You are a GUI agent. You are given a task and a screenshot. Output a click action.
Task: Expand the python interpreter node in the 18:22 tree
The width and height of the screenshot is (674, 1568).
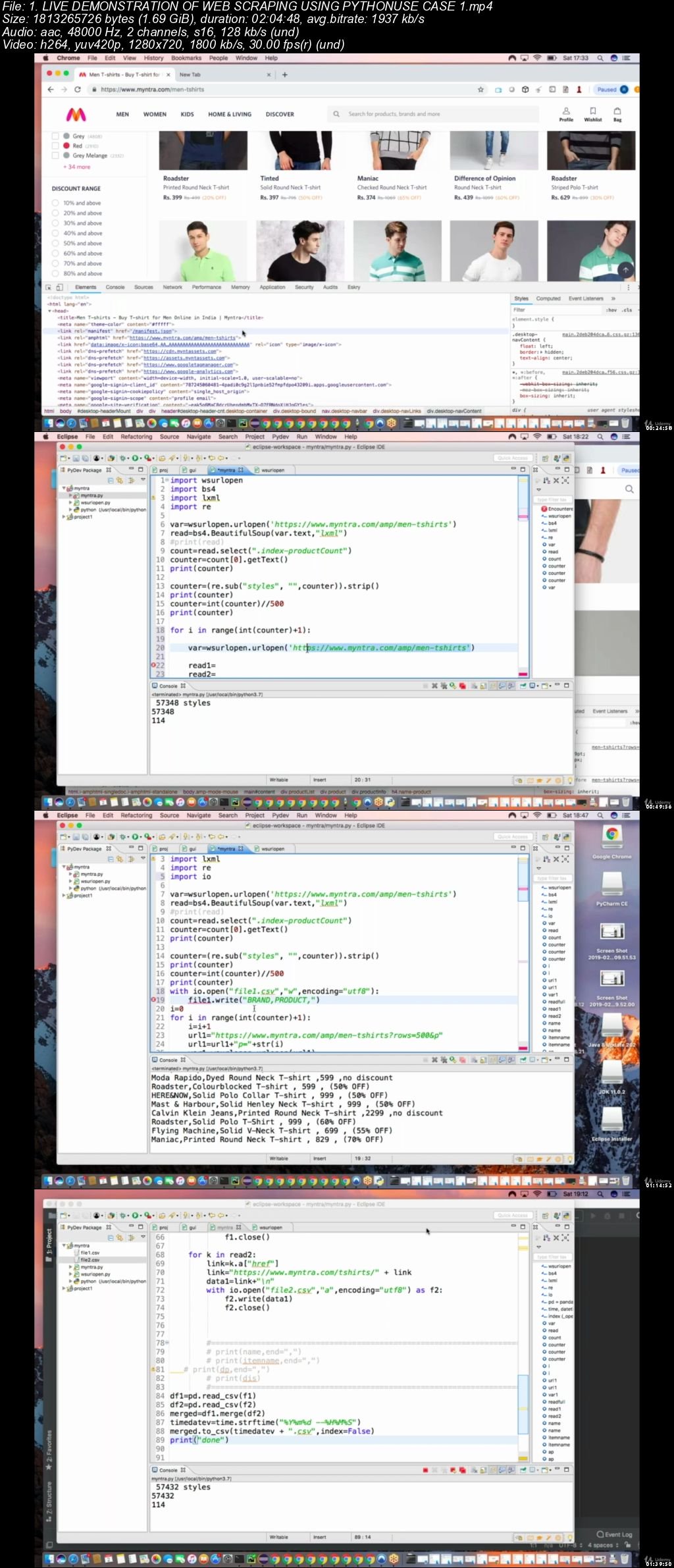click(x=70, y=510)
